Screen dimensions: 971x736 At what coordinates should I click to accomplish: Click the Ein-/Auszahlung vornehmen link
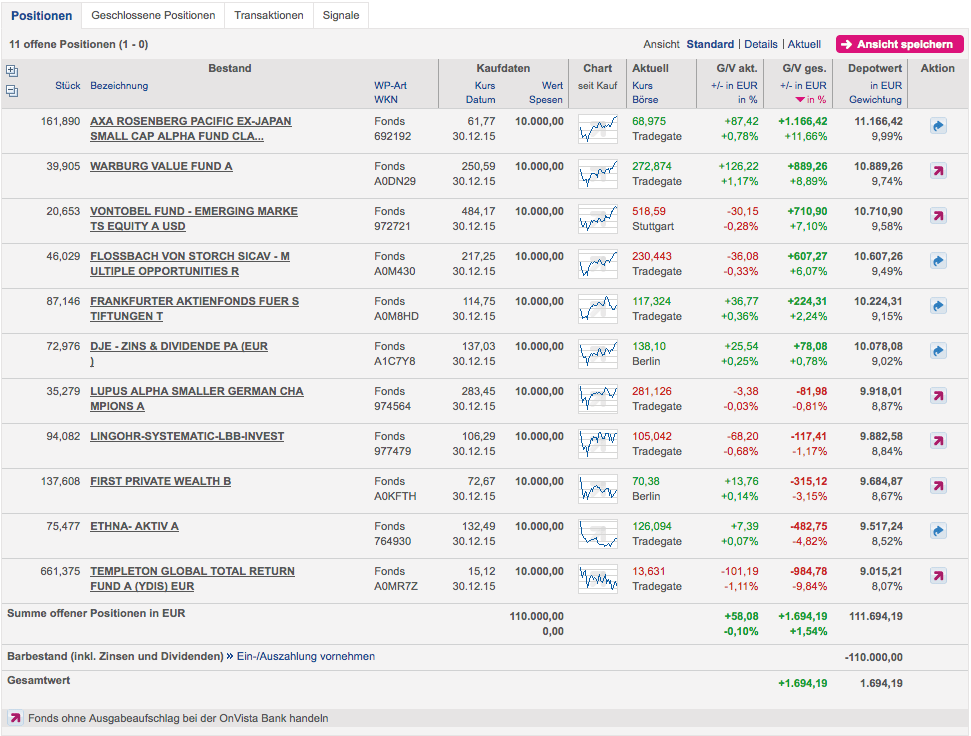click(x=305, y=657)
